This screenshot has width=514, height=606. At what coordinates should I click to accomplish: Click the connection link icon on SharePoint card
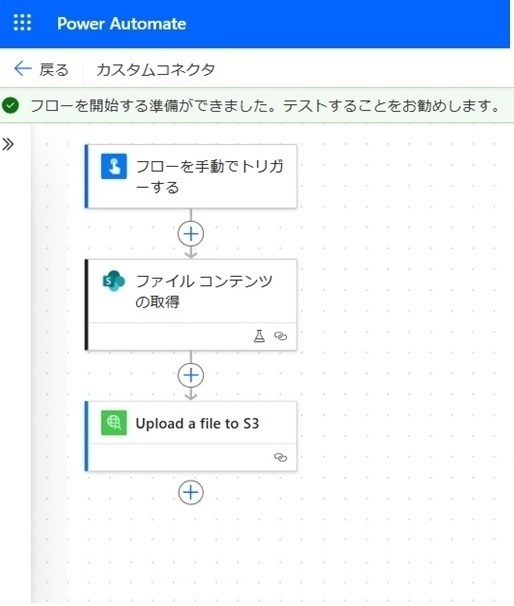click(x=280, y=336)
